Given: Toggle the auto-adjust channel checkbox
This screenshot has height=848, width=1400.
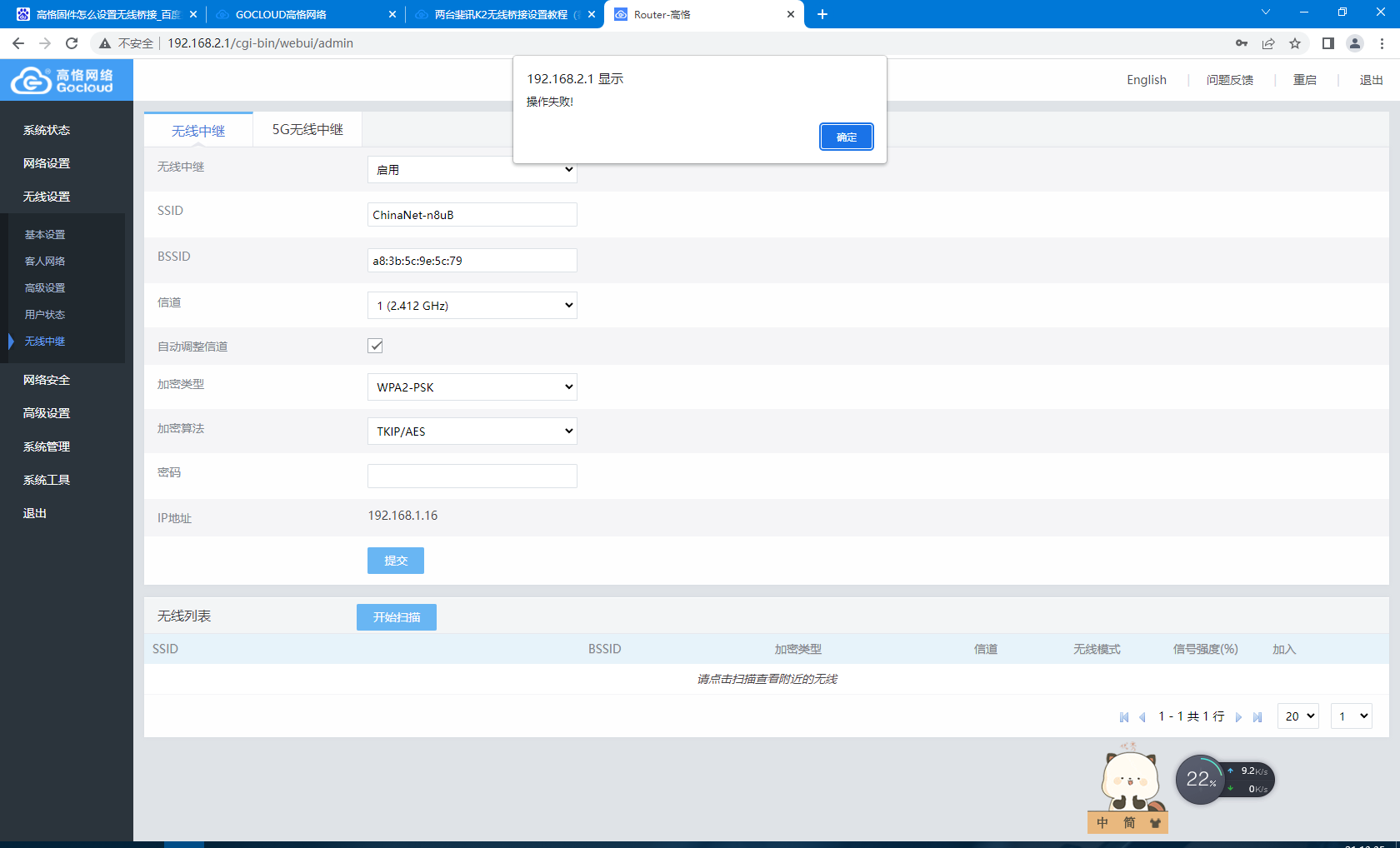Looking at the screenshot, I should (x=376, y=346).
